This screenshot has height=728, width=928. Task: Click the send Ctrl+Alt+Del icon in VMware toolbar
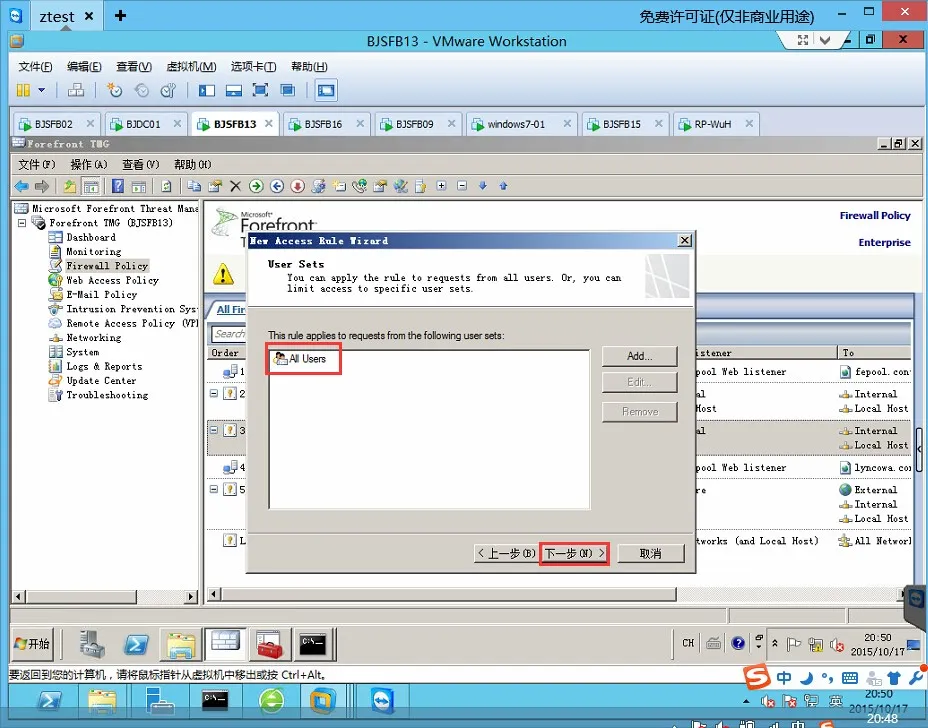[x=76, y=91]
